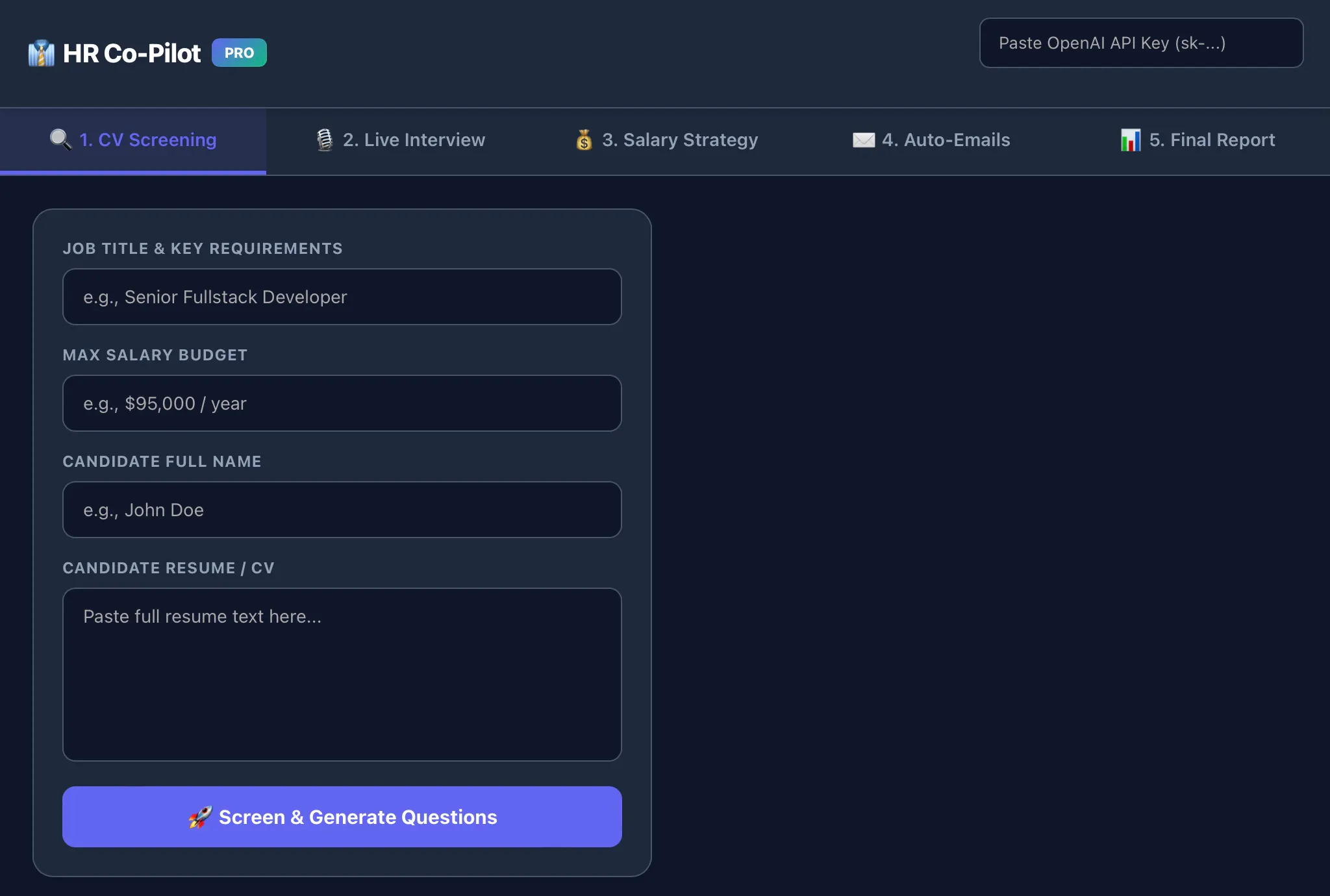Click the HR Co-Pilot necktie logo icon

[42, 53]
